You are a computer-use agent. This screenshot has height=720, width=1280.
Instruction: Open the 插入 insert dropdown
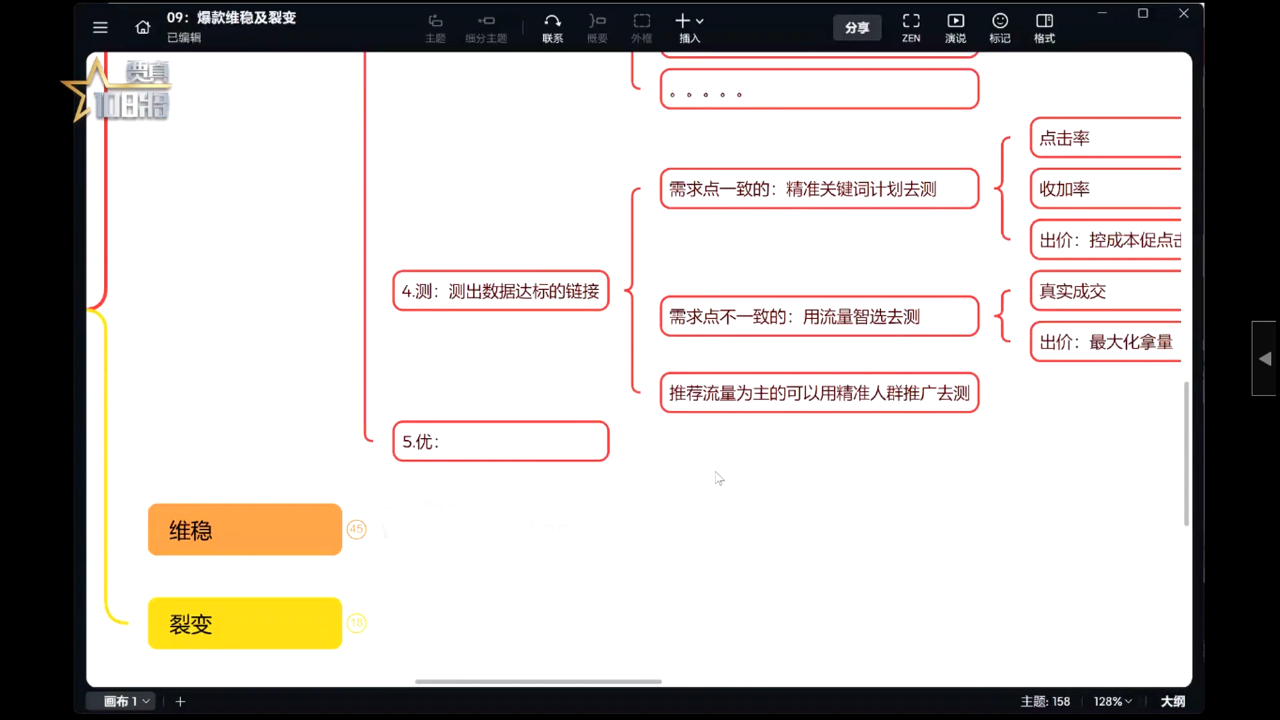[689, 28]
